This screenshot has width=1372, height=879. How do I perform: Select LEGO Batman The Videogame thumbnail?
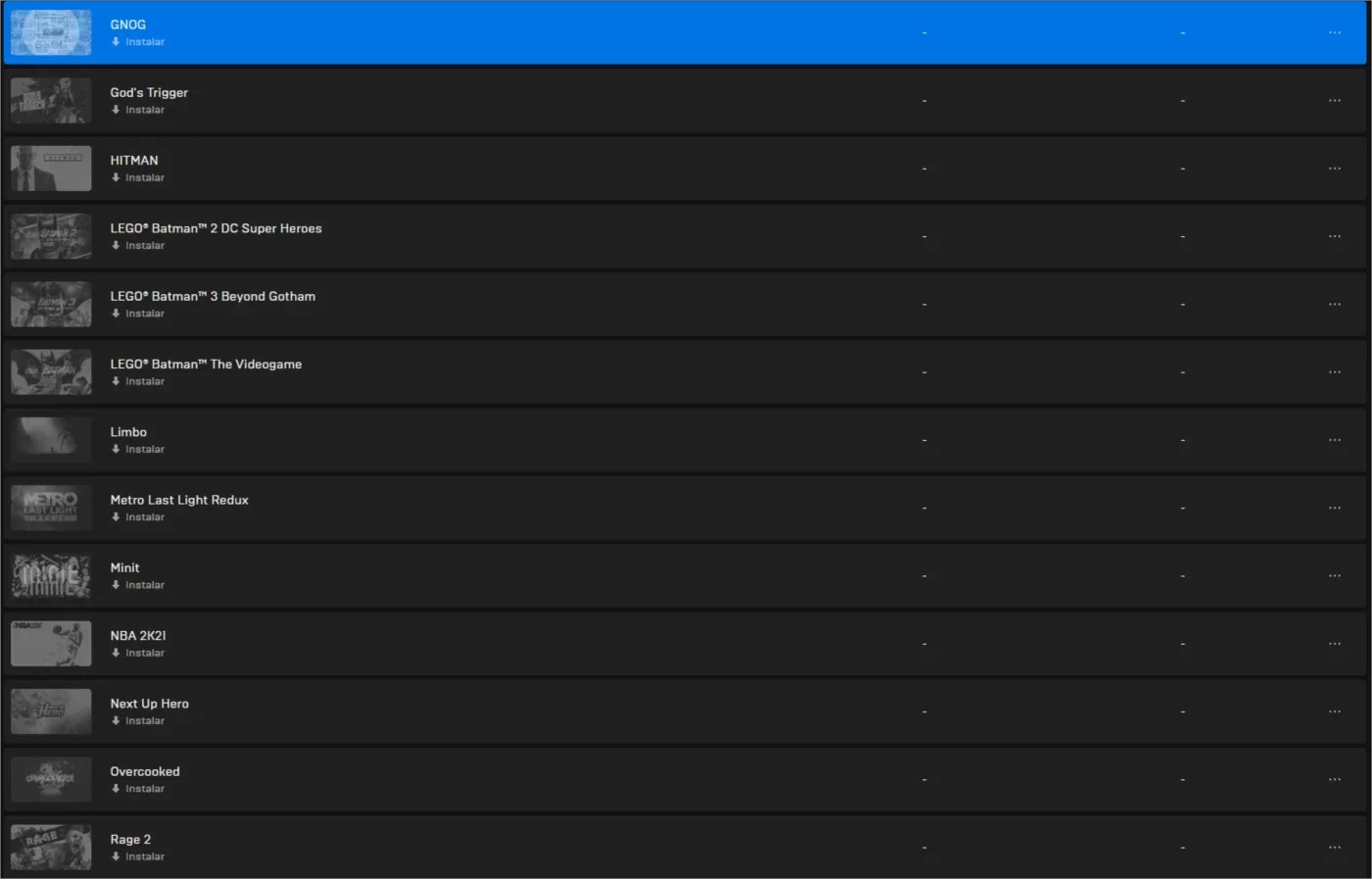point(51,371)
